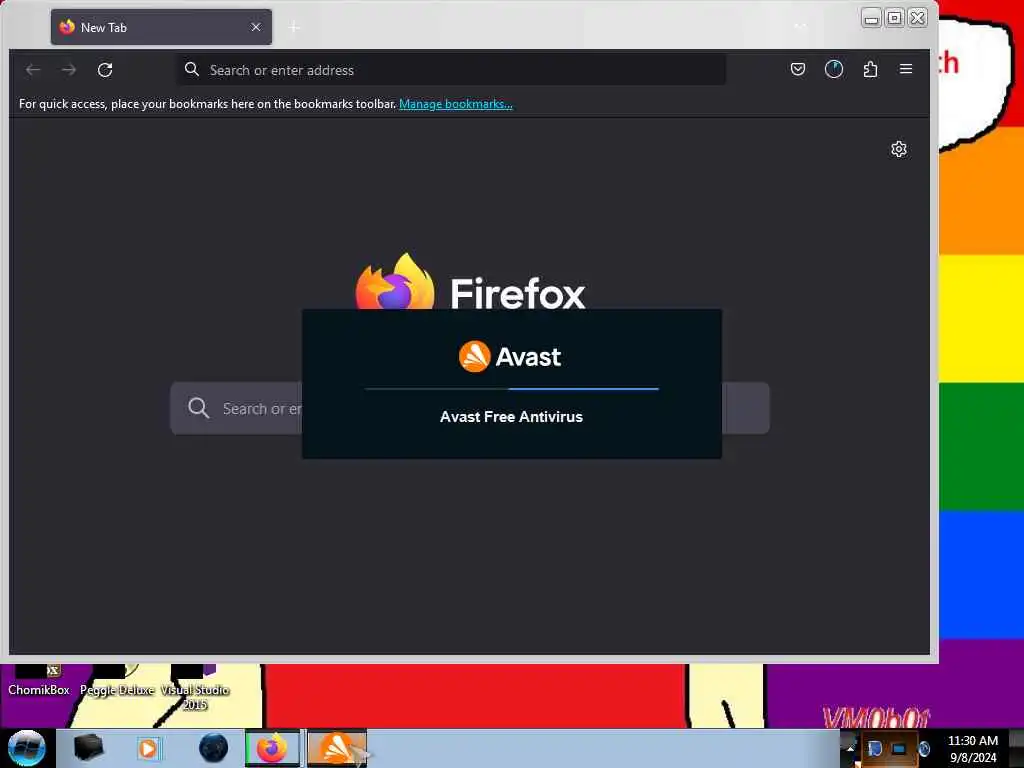
Task: Click the Avast Free Antivirus text
Action: 511,417
